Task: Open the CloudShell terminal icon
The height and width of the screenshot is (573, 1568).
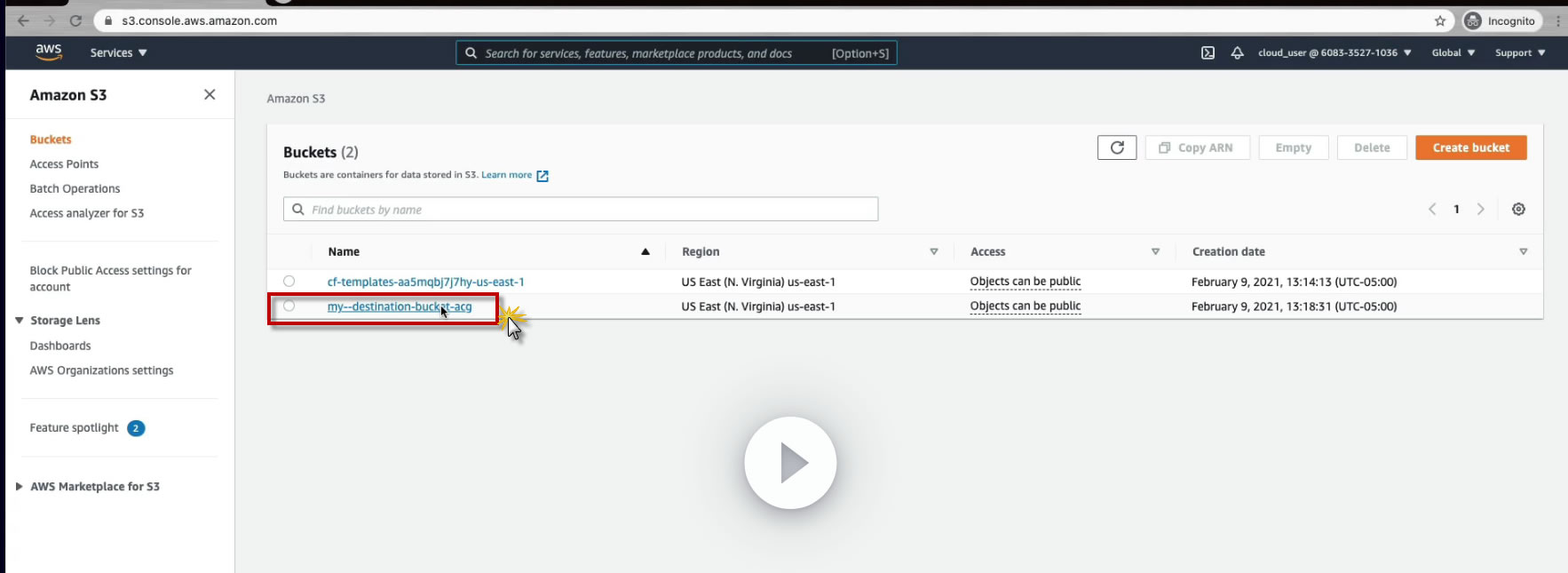Action: (1208, 52)
